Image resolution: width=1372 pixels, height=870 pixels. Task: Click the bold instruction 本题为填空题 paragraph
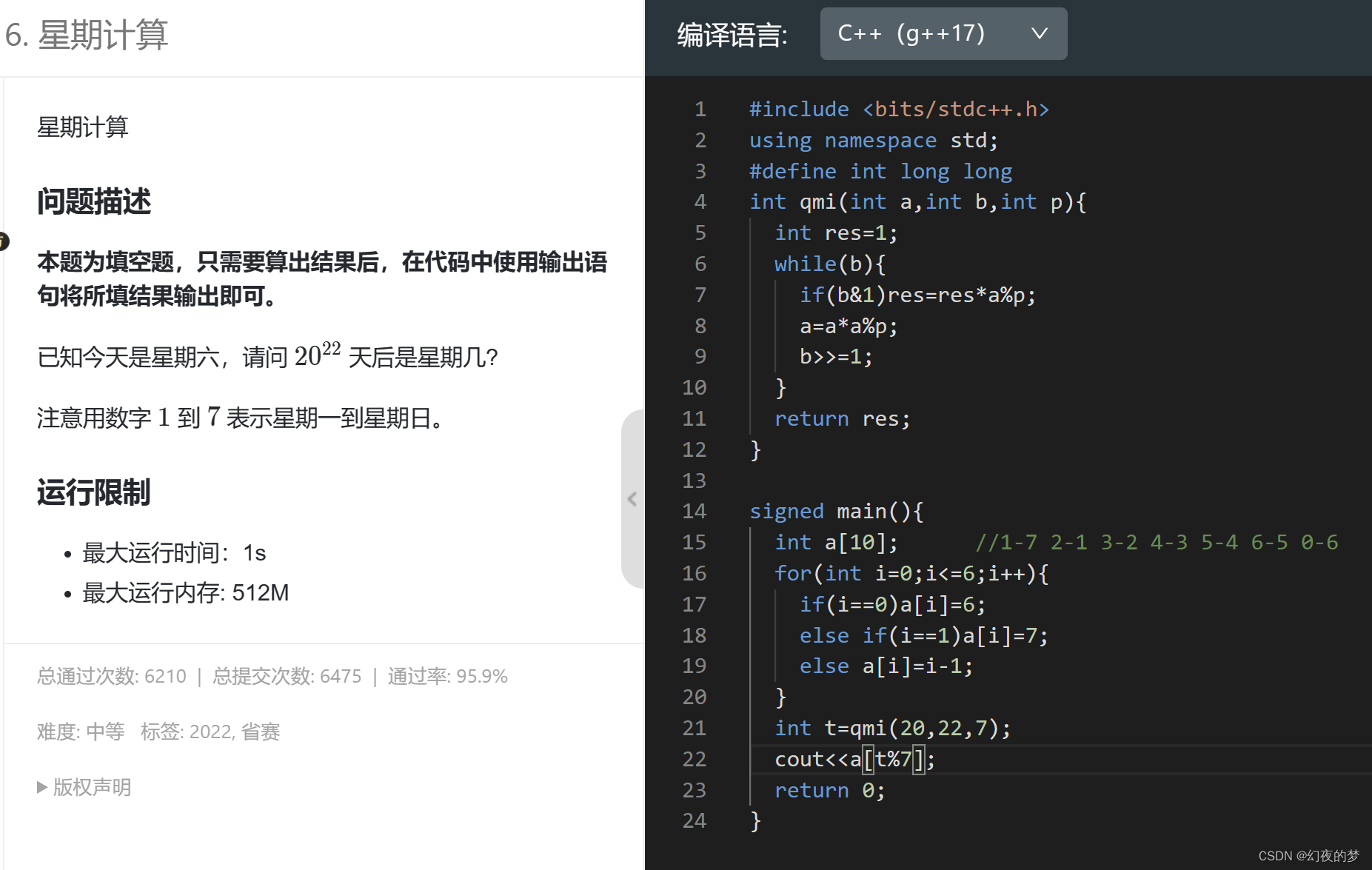coord(322,279)
